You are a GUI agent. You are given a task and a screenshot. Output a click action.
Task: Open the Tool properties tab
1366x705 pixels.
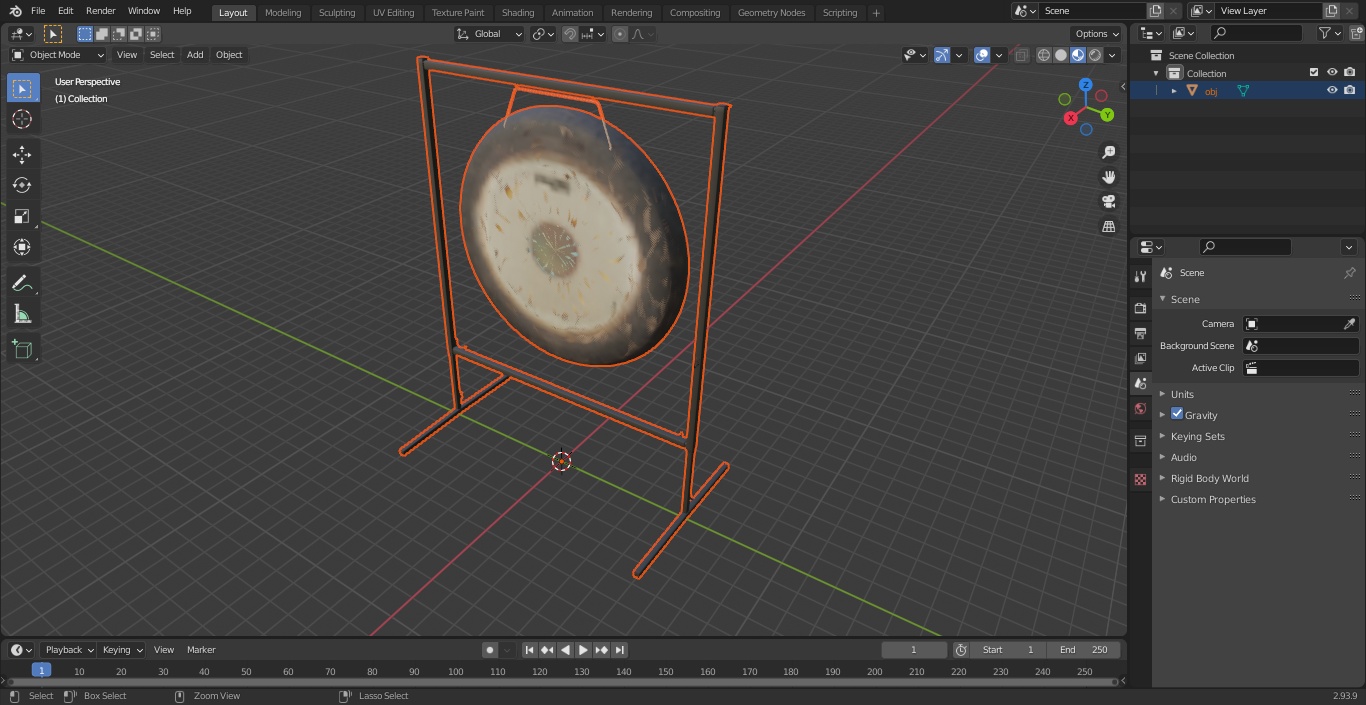(1140, 276)
